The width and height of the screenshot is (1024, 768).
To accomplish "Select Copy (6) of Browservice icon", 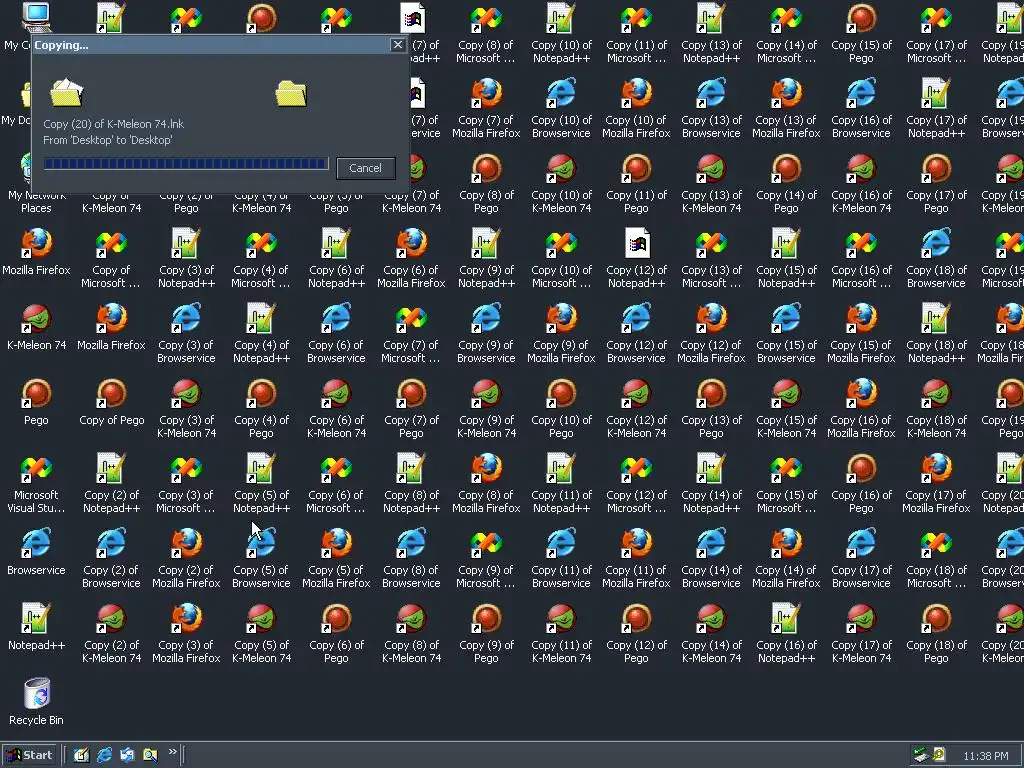I will pyautogui.click(x=336, y=318).
